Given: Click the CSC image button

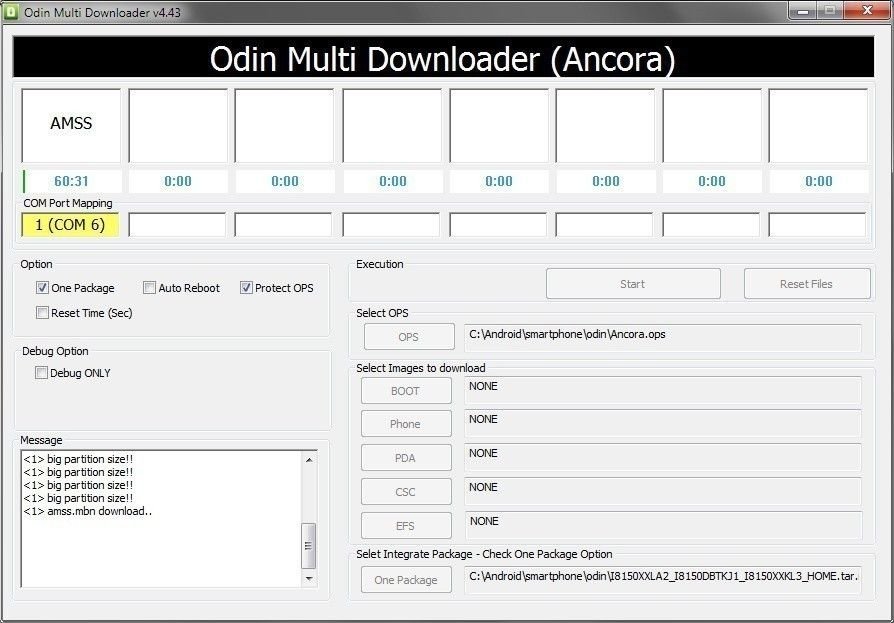Looking at the screenshot, I should 406,492.
